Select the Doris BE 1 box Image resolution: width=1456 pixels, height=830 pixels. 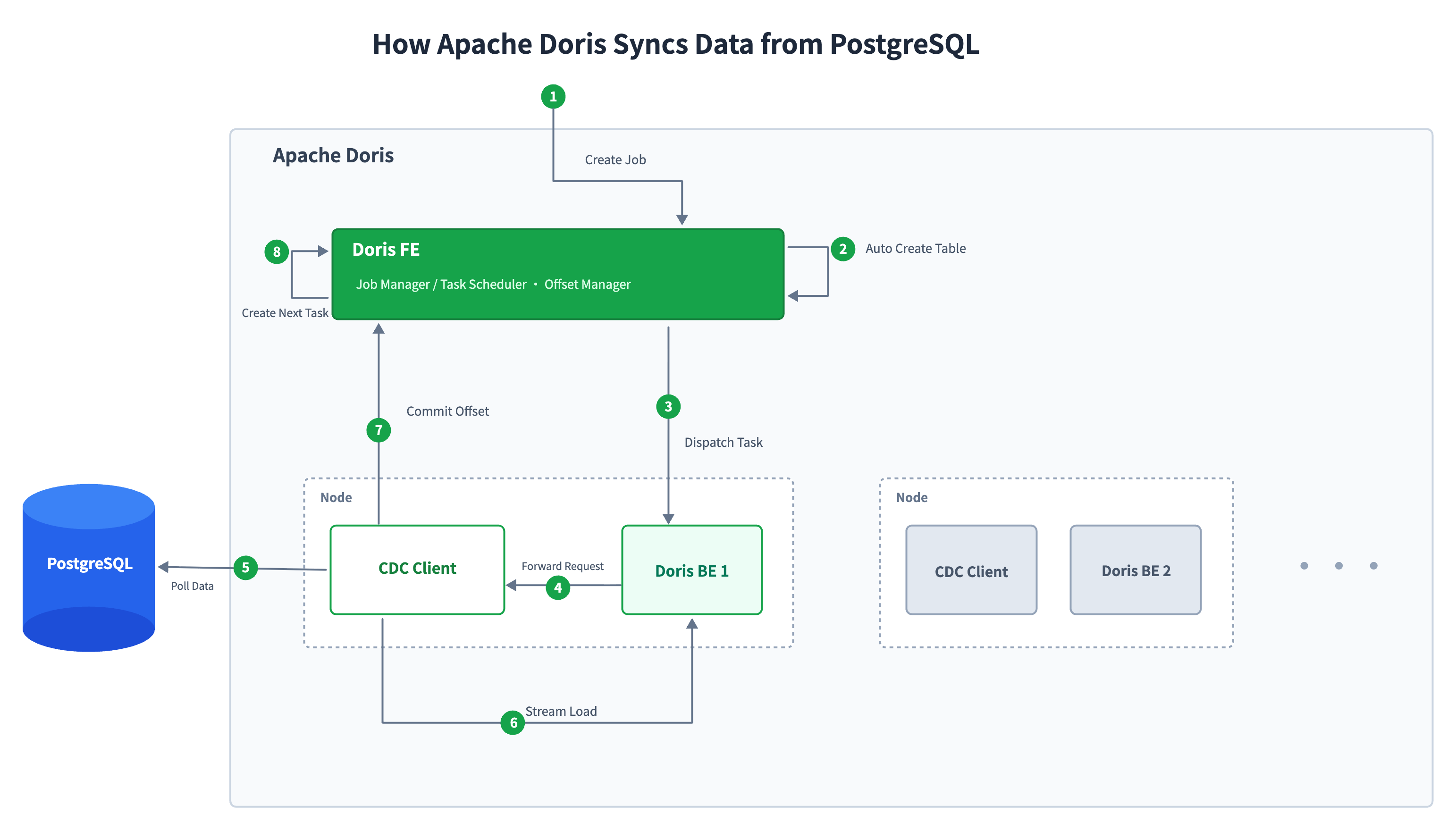click(691, 570)
